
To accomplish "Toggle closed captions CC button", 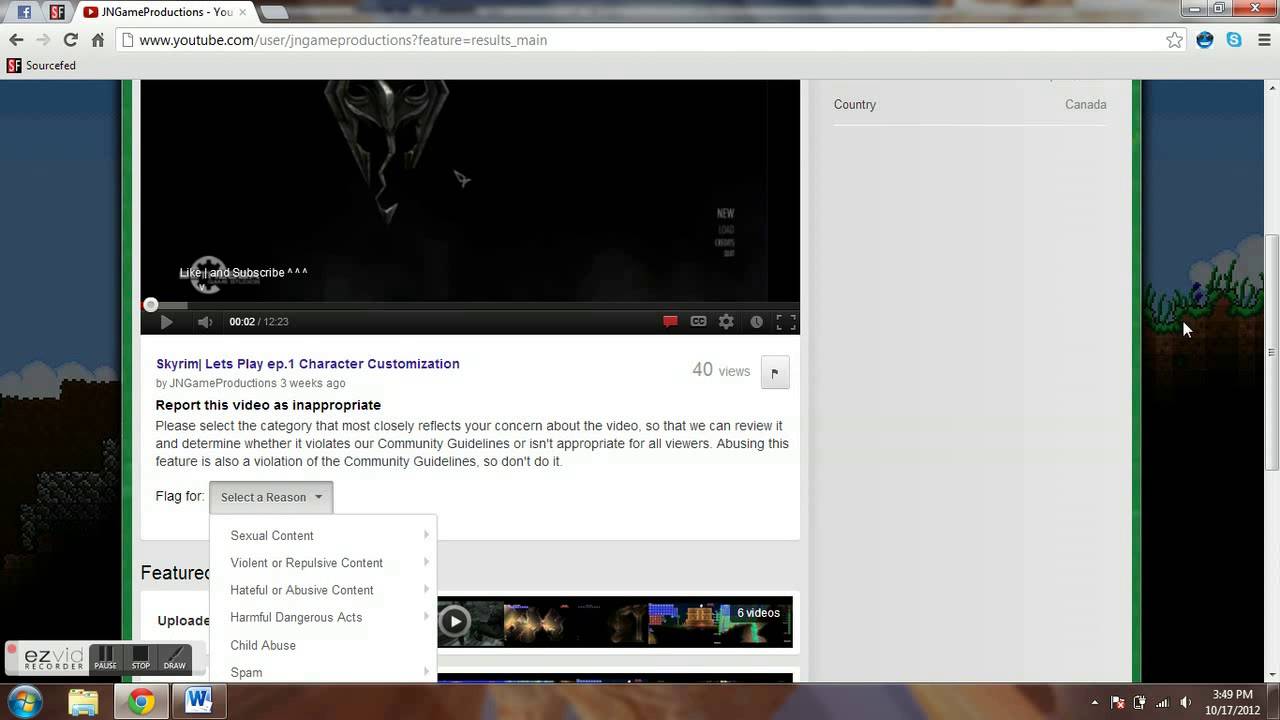I will (x=698, y=322).
